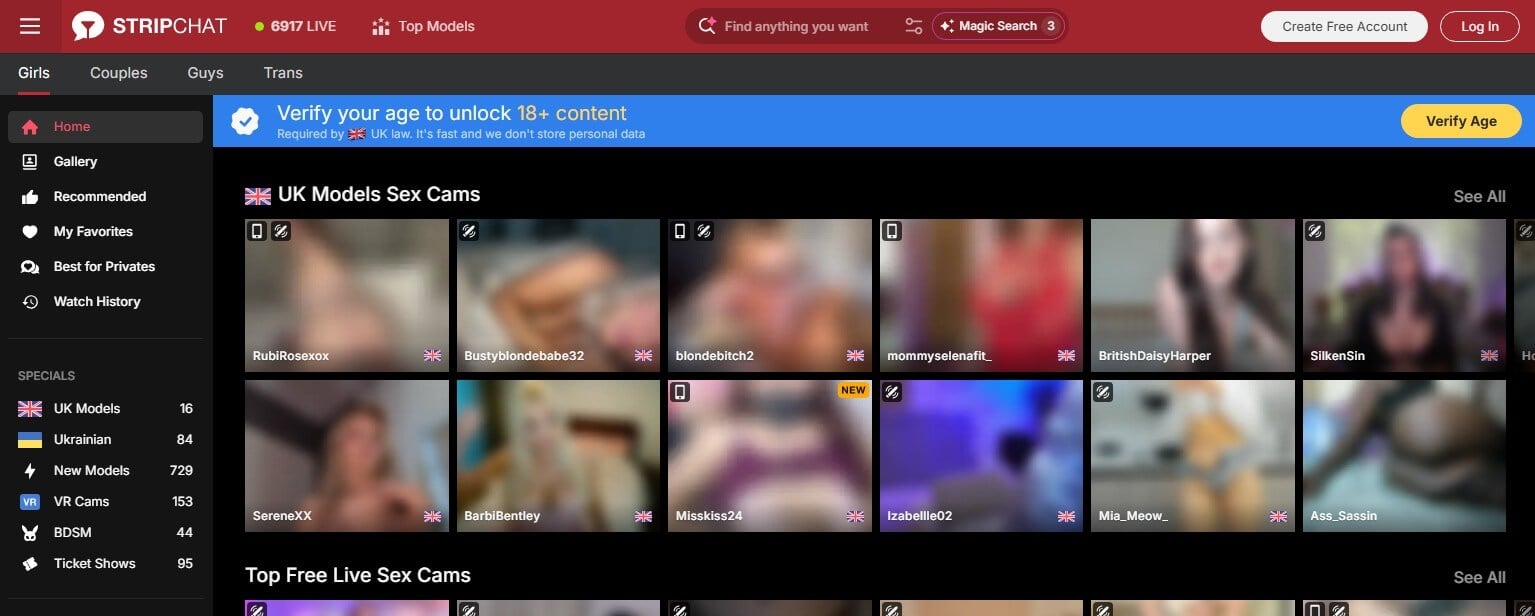Click the Verify Age button
This screenshot has width=1535, height=616.
point(1460,120)
